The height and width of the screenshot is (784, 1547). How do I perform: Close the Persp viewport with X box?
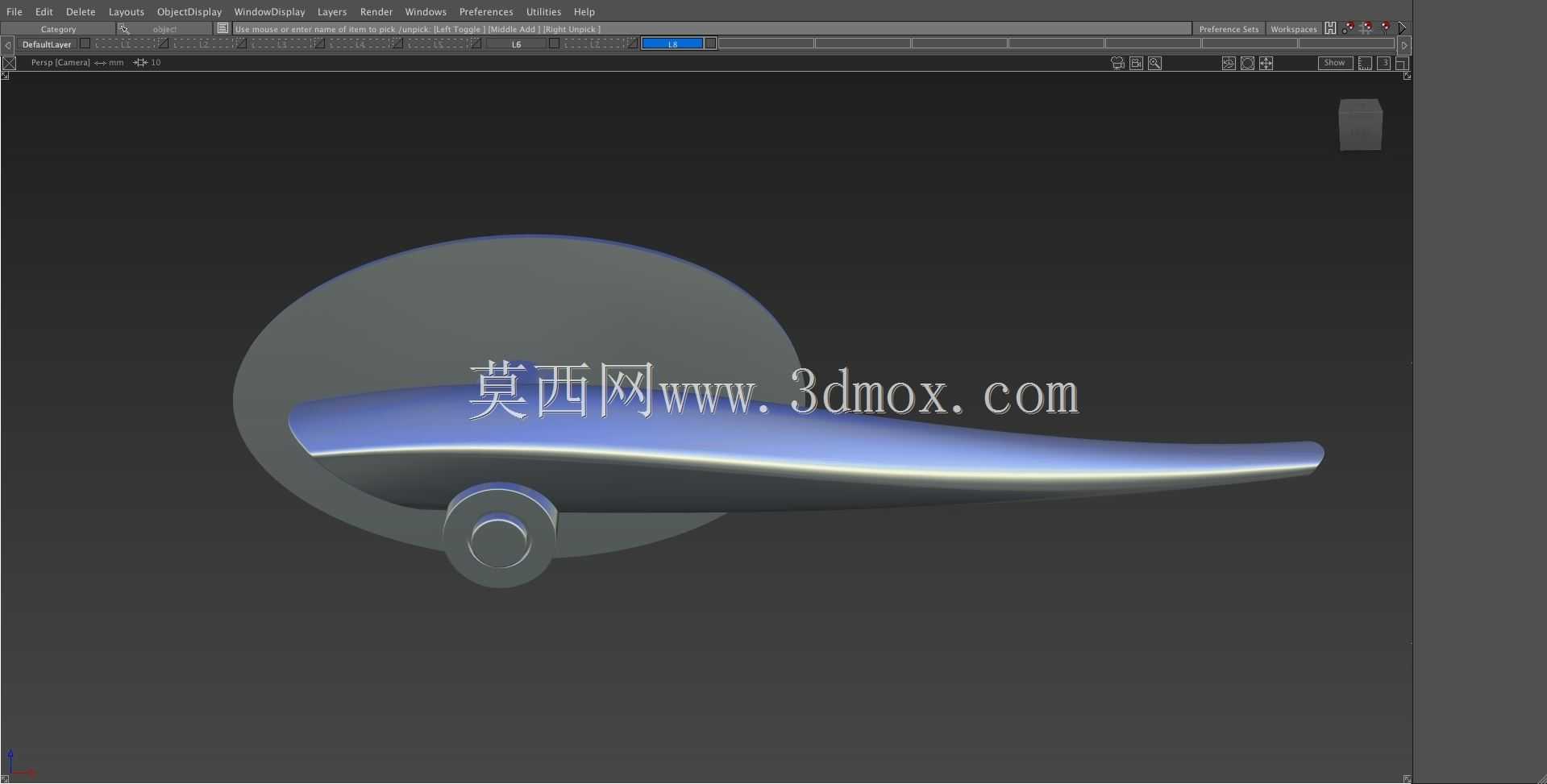[9, 63]
